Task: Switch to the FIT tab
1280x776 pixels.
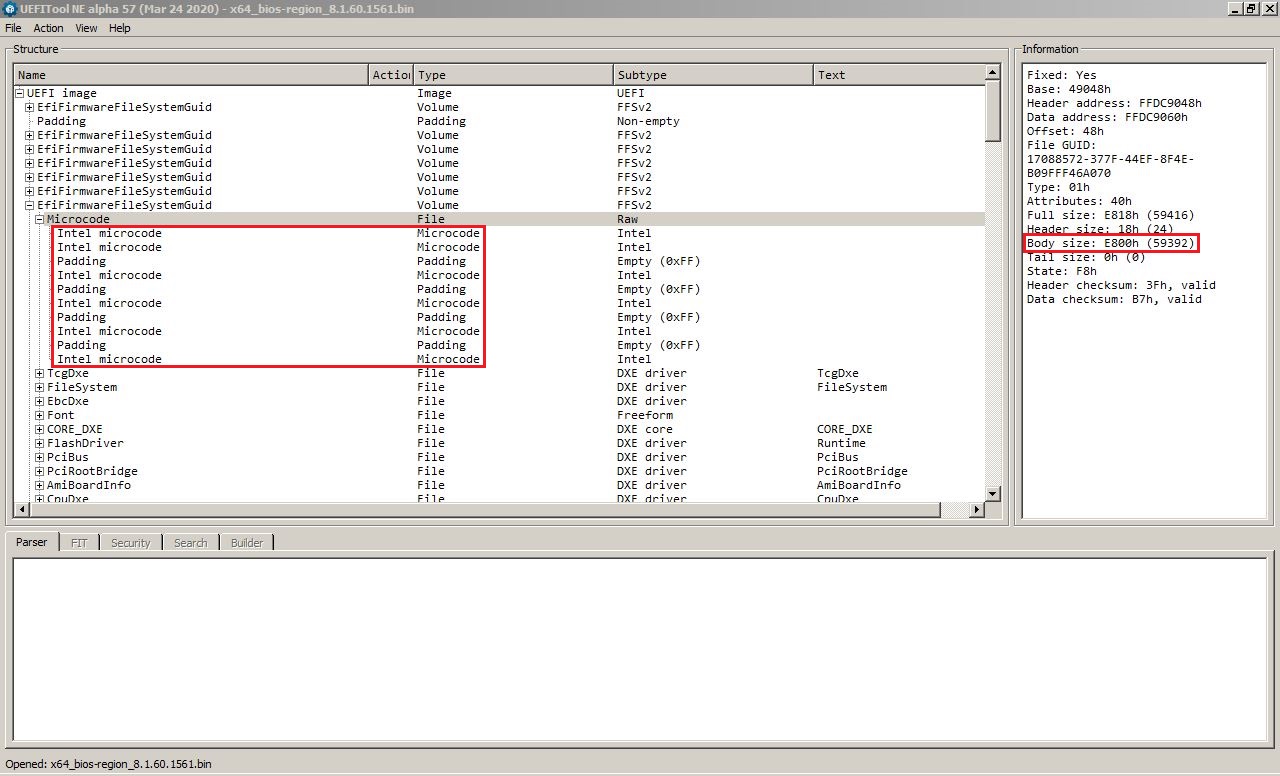Action: [x=79, y=543]
